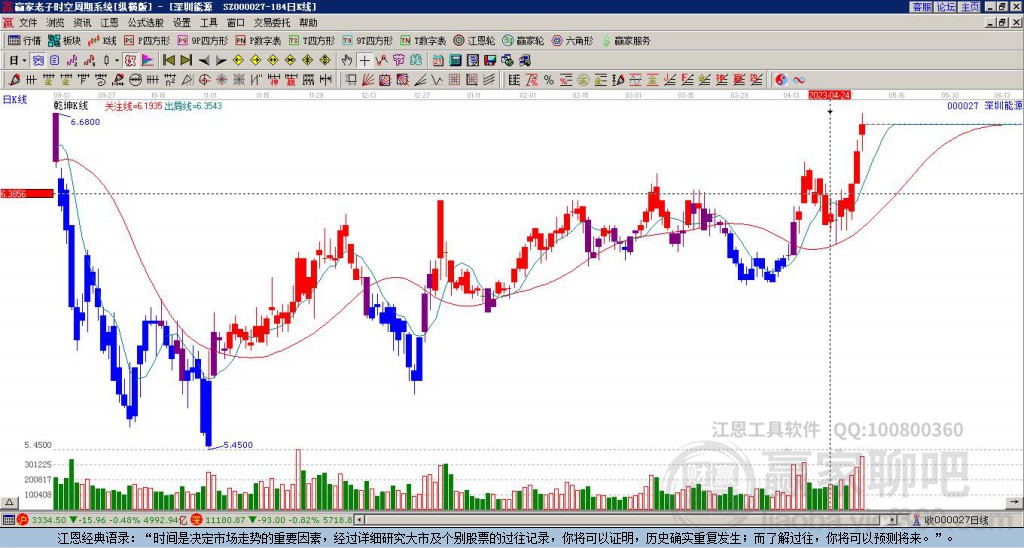This screenshot has width=1024, height=548.
Task: Open the 江恩 menu
Action: pyautogui.click(x=110, y=23)
